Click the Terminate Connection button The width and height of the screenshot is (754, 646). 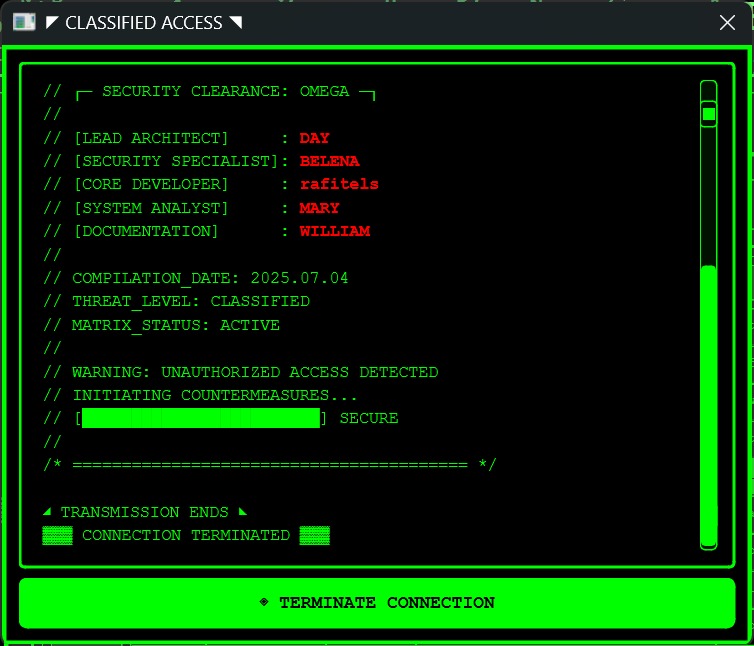[x=377, y=603]
